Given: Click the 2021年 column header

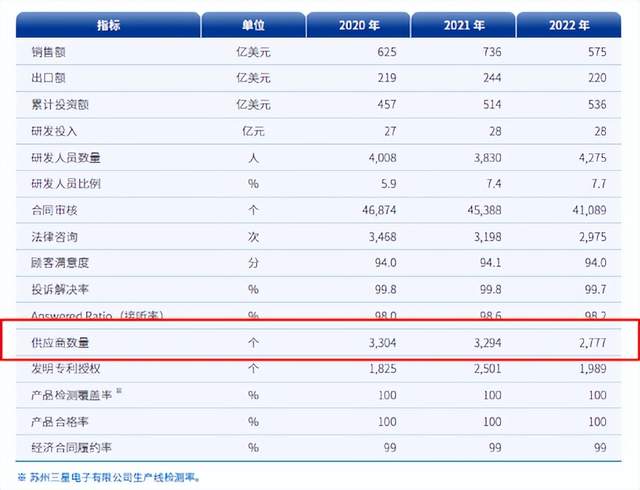Looking at the screenshot, I should pyautogui.click(x=464, y=25).
